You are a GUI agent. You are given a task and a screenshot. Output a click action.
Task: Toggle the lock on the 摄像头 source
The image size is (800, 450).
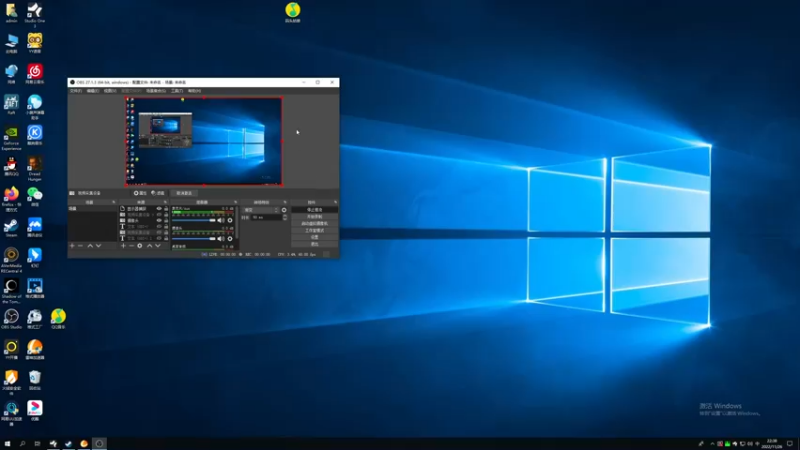(166, 220)
